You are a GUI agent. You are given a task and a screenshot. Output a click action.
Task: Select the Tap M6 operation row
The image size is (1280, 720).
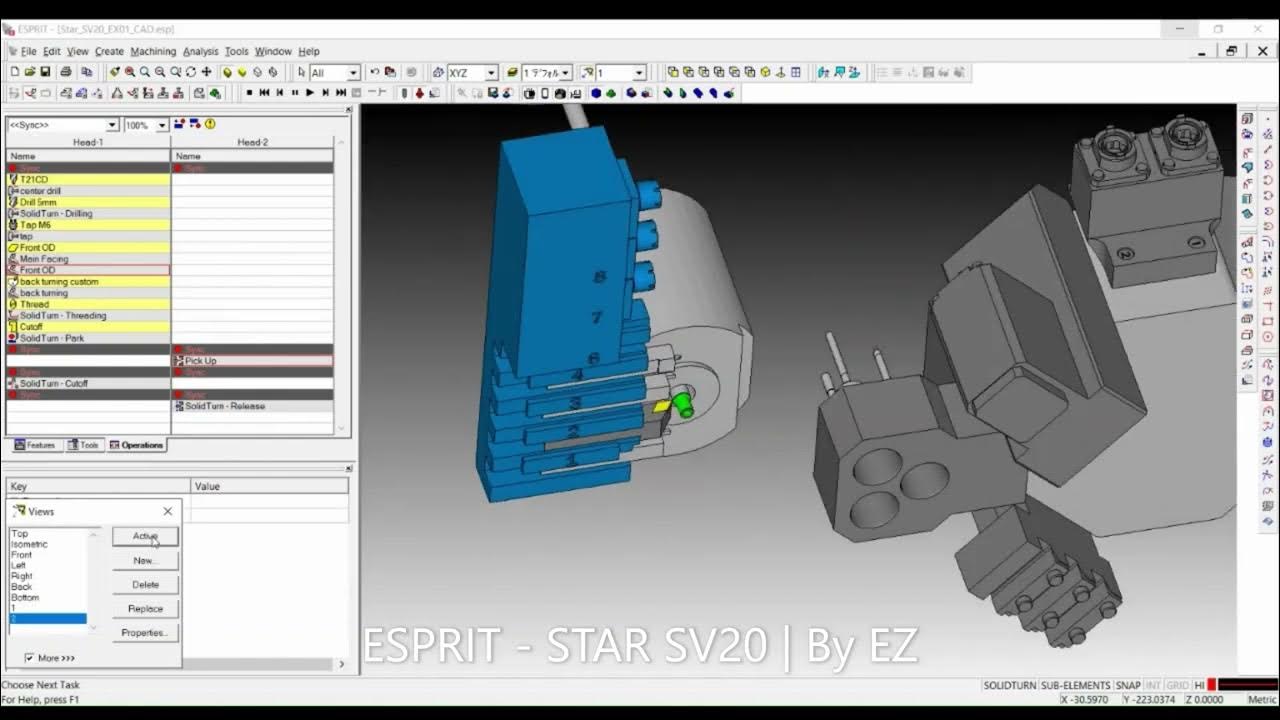point(88,225)
